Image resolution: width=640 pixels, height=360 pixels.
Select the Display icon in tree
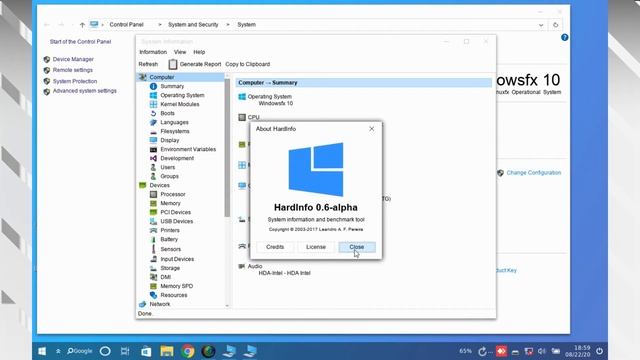tap(153, 140)
